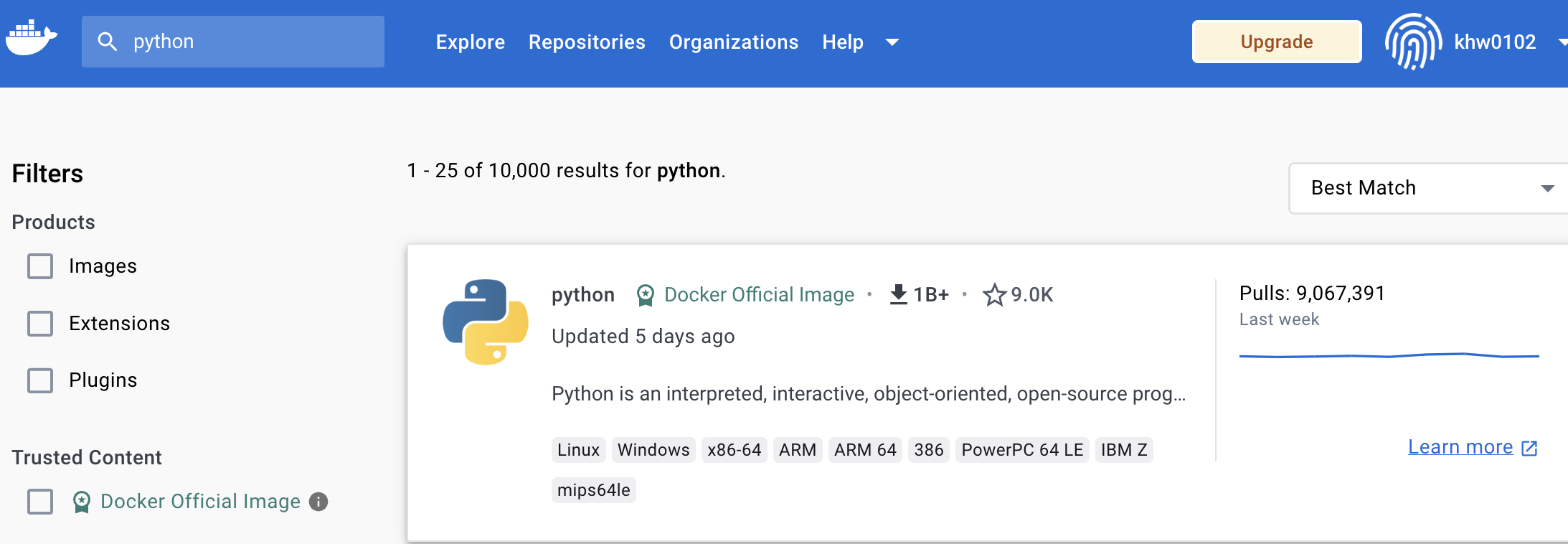The height and width of the screenshot is (544, 1568).
Task: Click the khw0102 username
Action: point(1495,42)
